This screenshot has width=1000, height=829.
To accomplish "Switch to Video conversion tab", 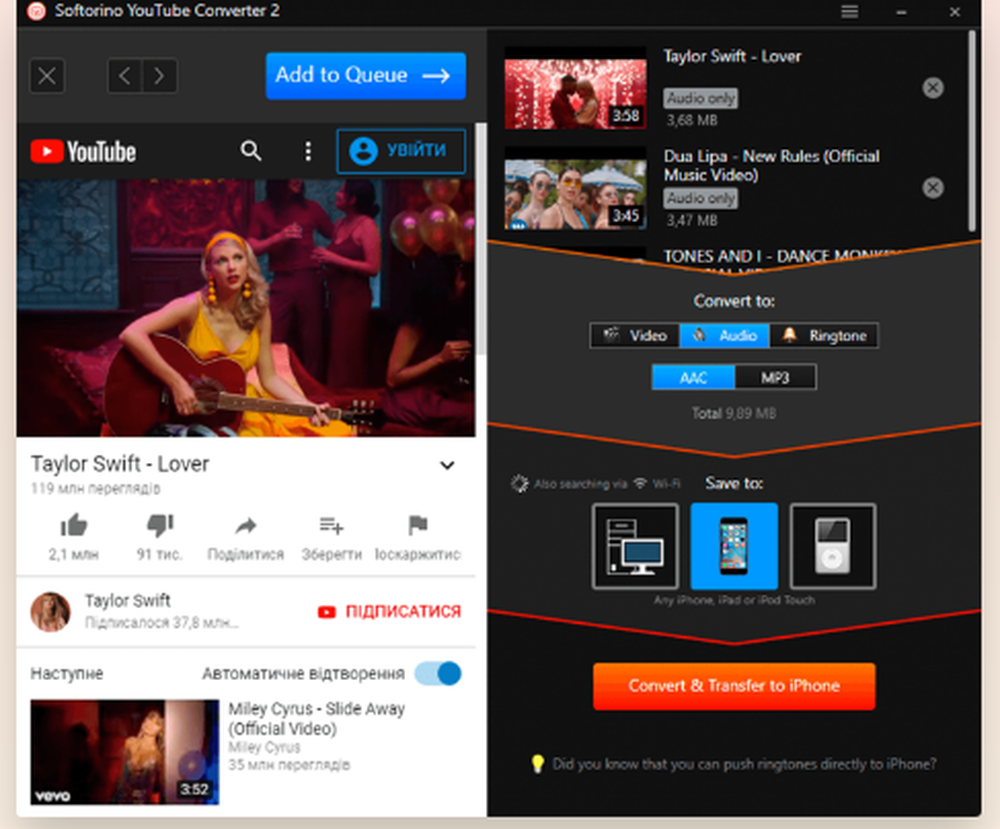I will coord(635,335).
